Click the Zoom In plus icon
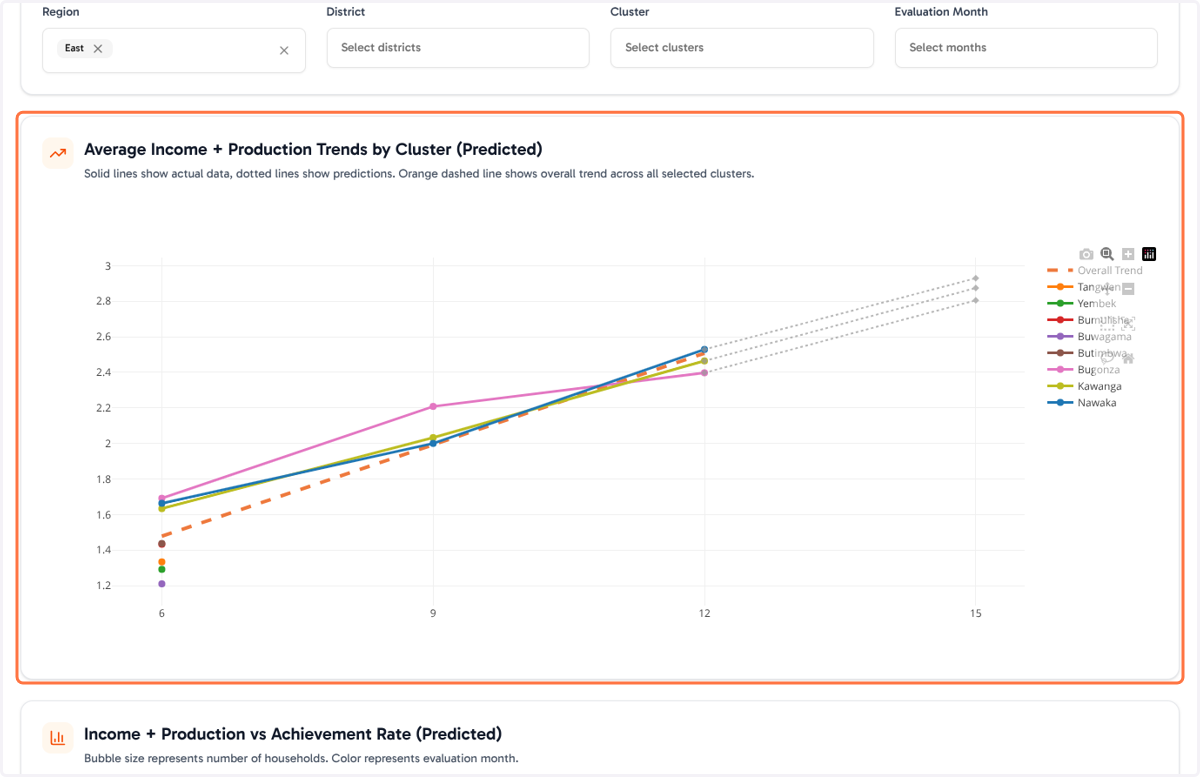 (x=1128, y=254)
